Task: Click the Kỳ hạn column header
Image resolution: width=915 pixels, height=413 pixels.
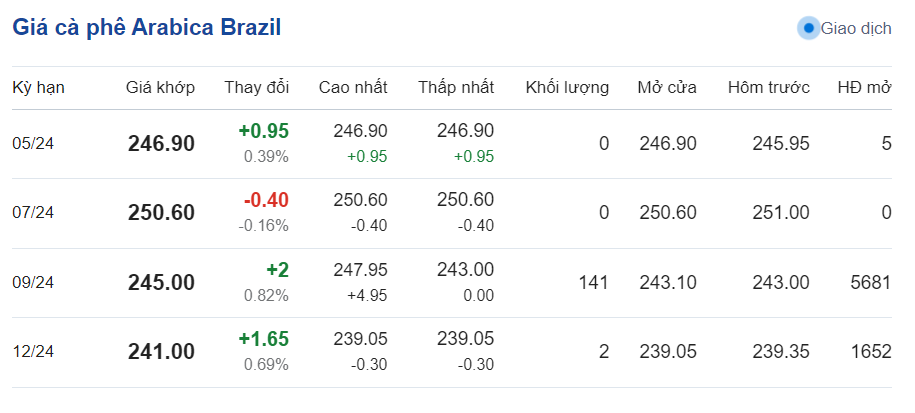Action: (38, 88)
